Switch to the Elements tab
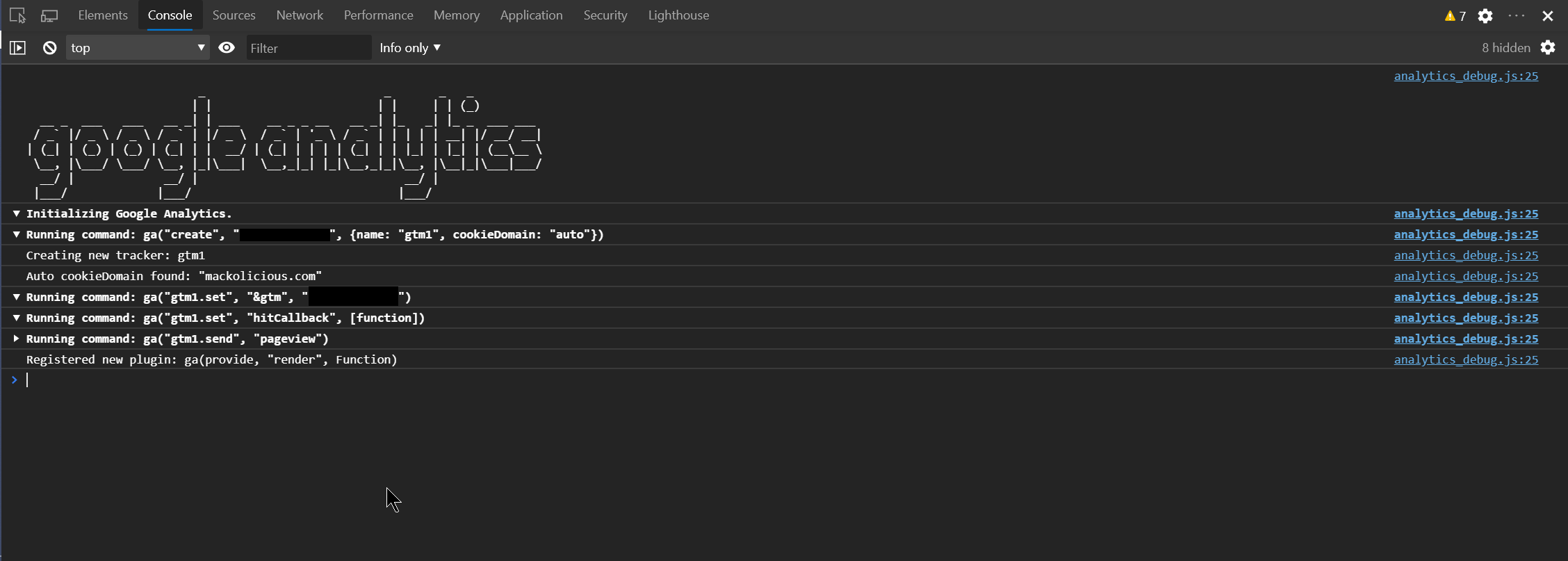The height and width of the screenshot is (561, 1568). click(103, 15)
